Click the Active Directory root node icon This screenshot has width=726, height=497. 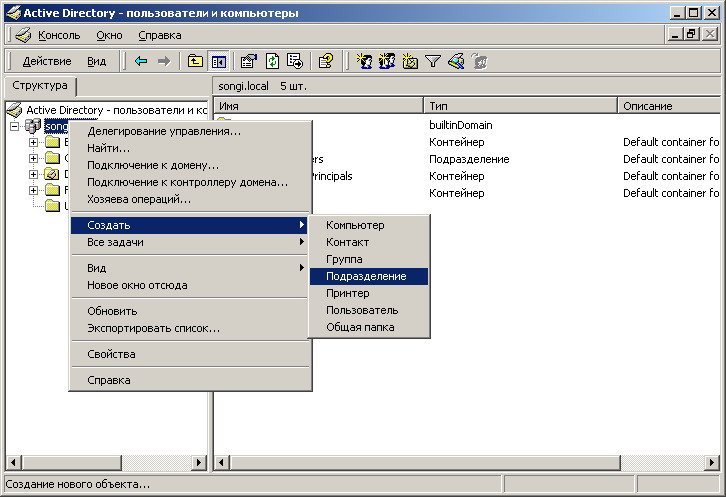coord(15,110)
